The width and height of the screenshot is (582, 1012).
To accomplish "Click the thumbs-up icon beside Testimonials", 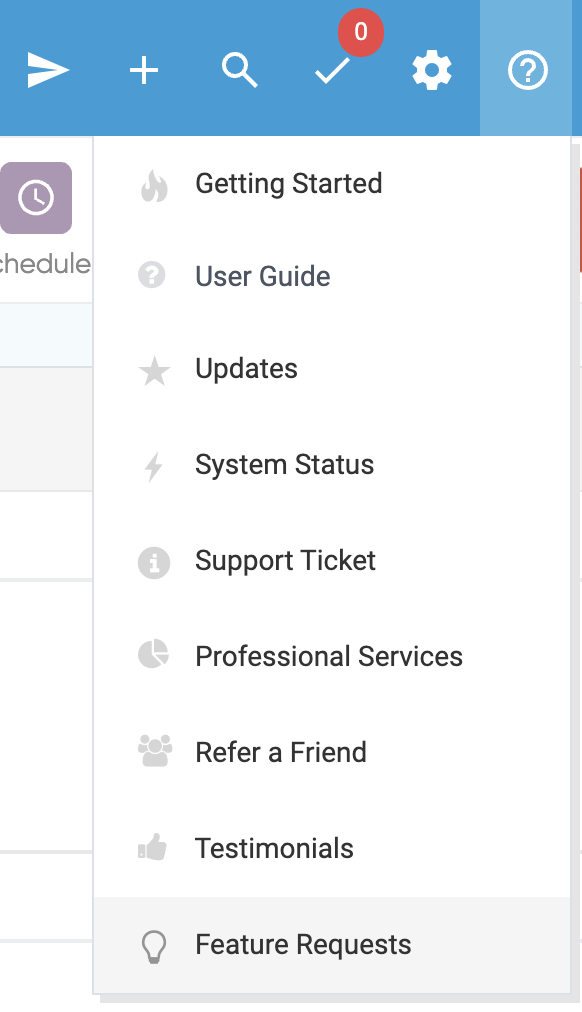I will tap(153, 847).
